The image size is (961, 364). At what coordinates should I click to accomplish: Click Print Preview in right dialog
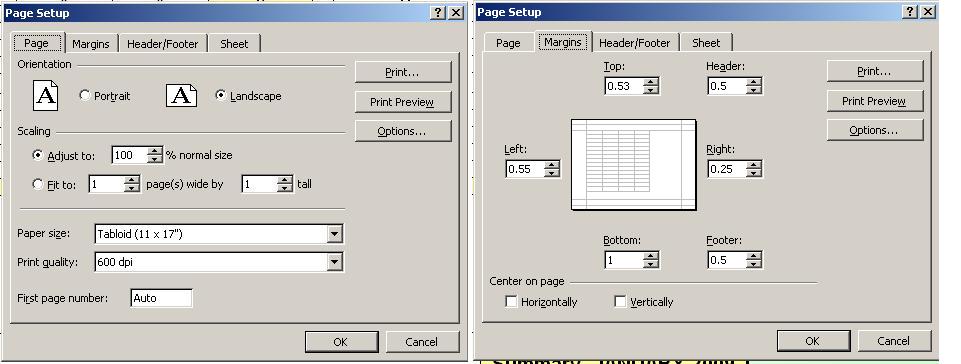click(875, 100)
